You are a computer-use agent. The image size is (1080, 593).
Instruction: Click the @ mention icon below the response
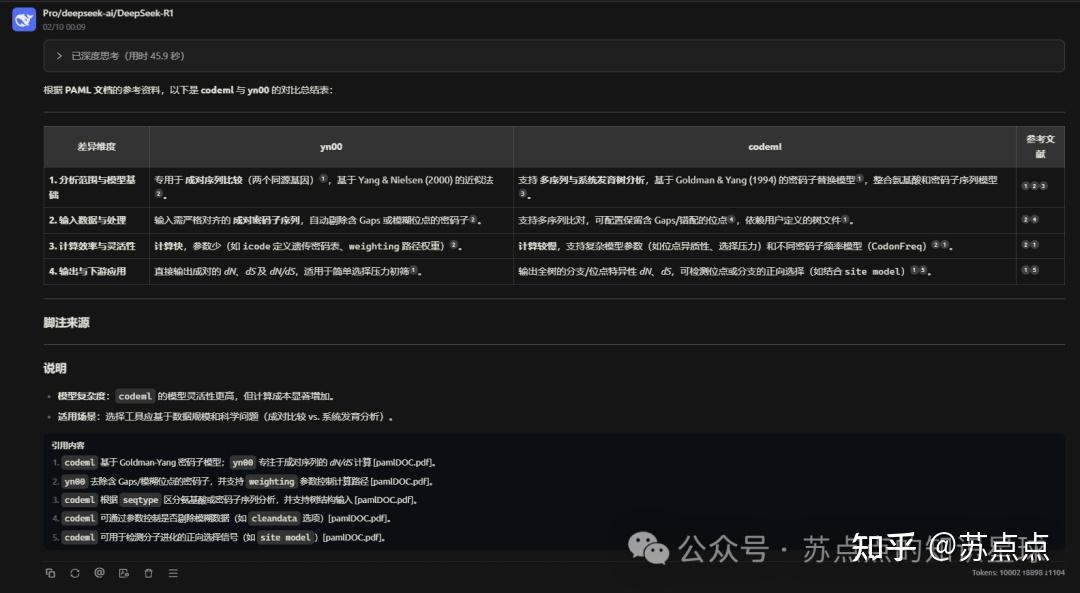98,572
